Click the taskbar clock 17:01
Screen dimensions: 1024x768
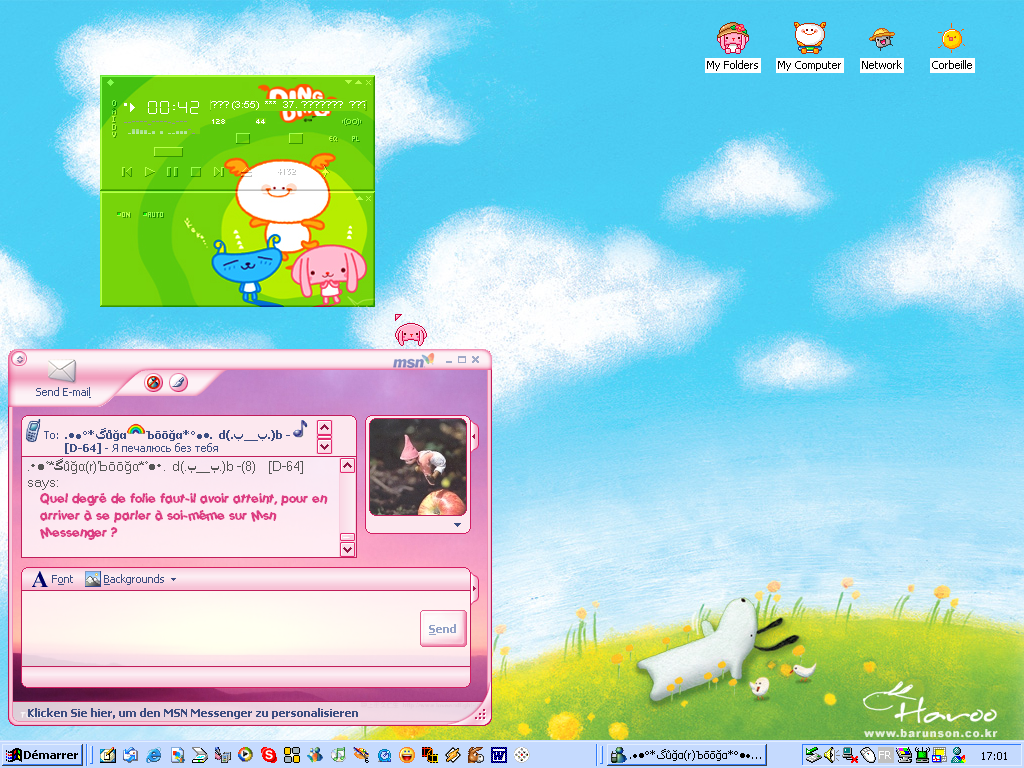click(994, 756)
